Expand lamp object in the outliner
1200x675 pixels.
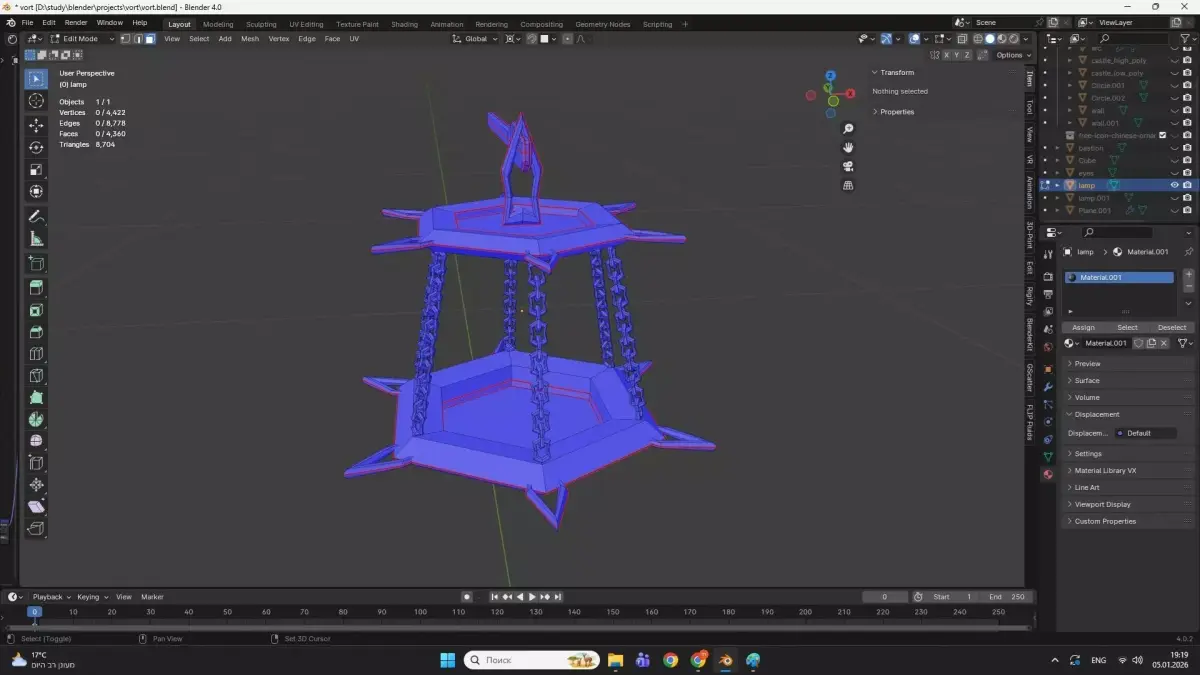click(1058, 185)
